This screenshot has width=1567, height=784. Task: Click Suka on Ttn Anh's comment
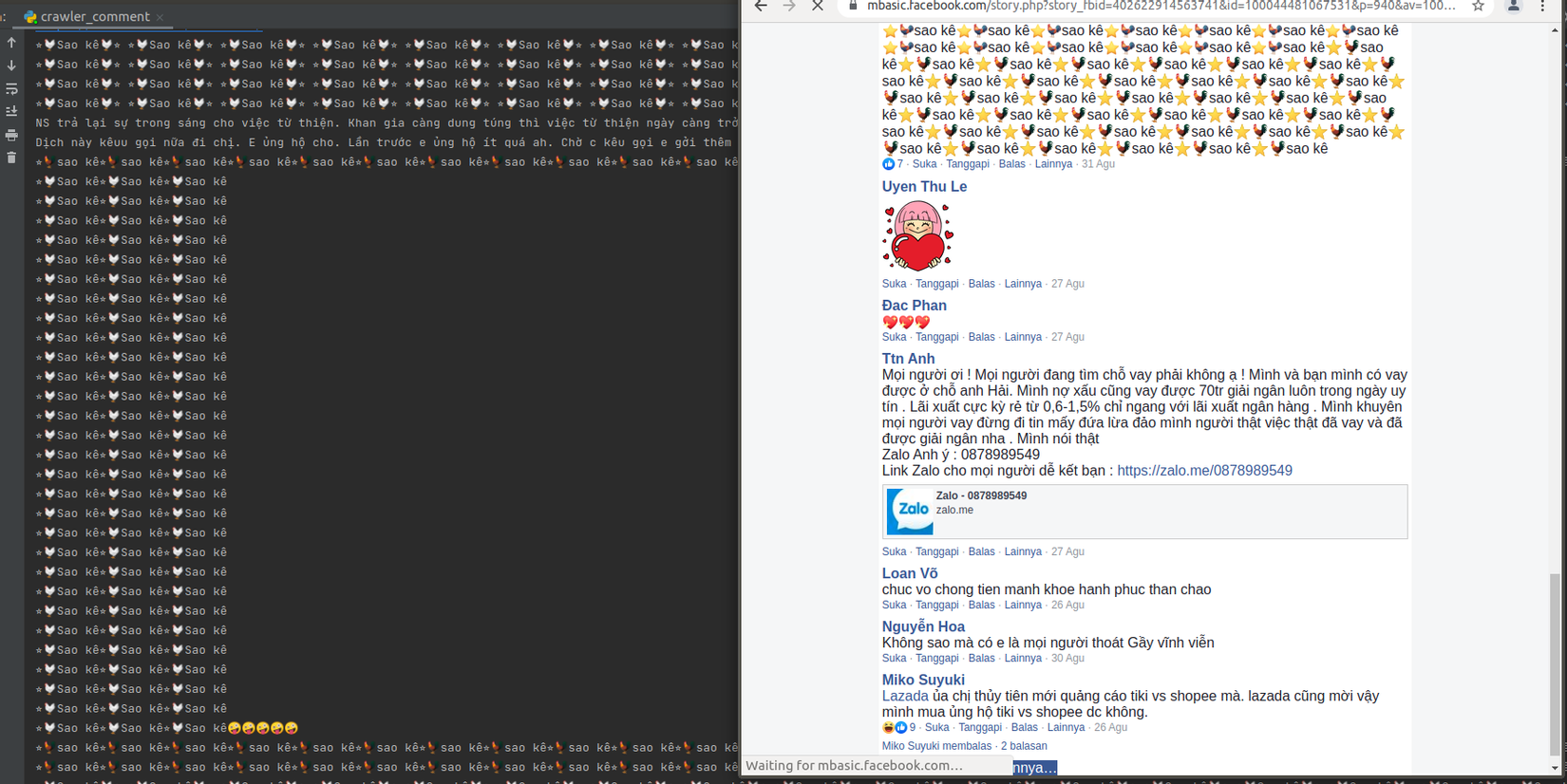[x=894, y=551]
